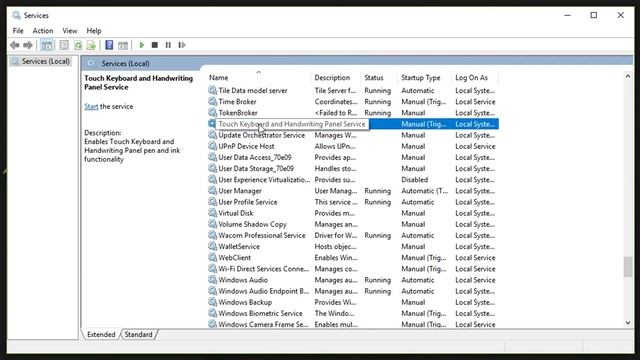This screenshot has height=360, width=640.
Task: Toggle Show/Hide Console Tree toolbar icon
Action: 47,45
